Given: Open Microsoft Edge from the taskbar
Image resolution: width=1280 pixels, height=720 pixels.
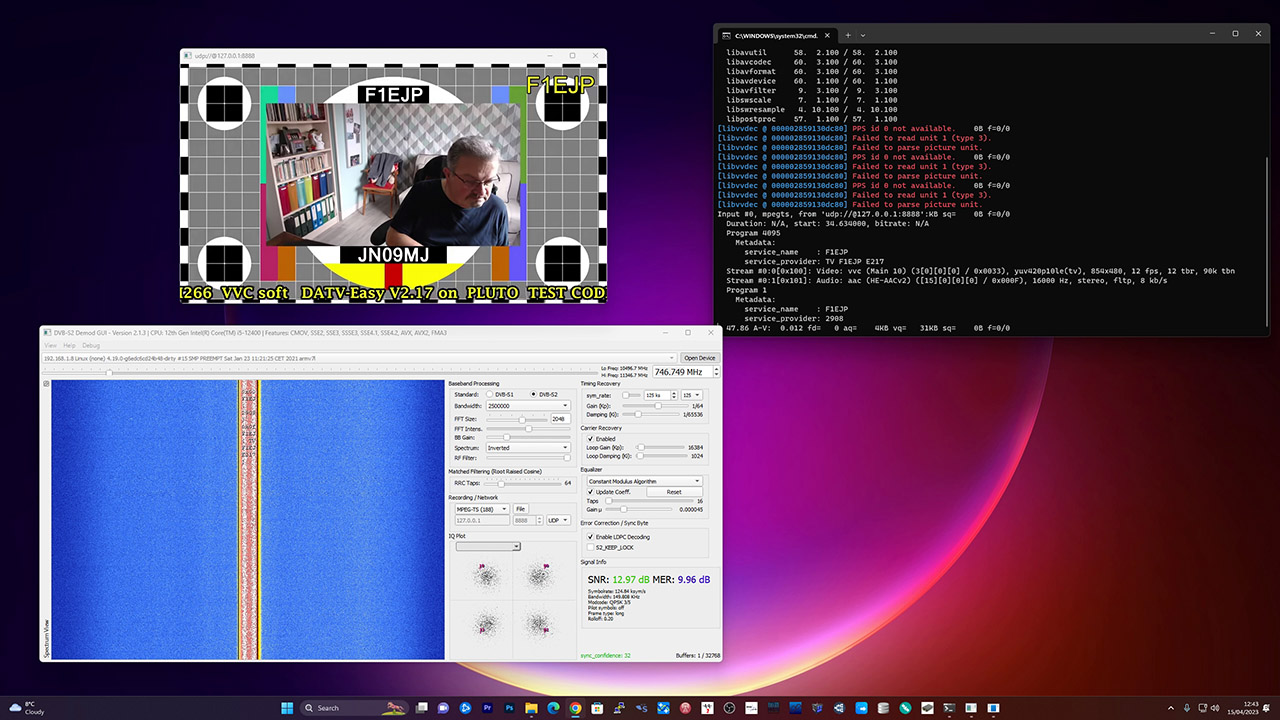Looking at the screenshot, I should (554, 708).
